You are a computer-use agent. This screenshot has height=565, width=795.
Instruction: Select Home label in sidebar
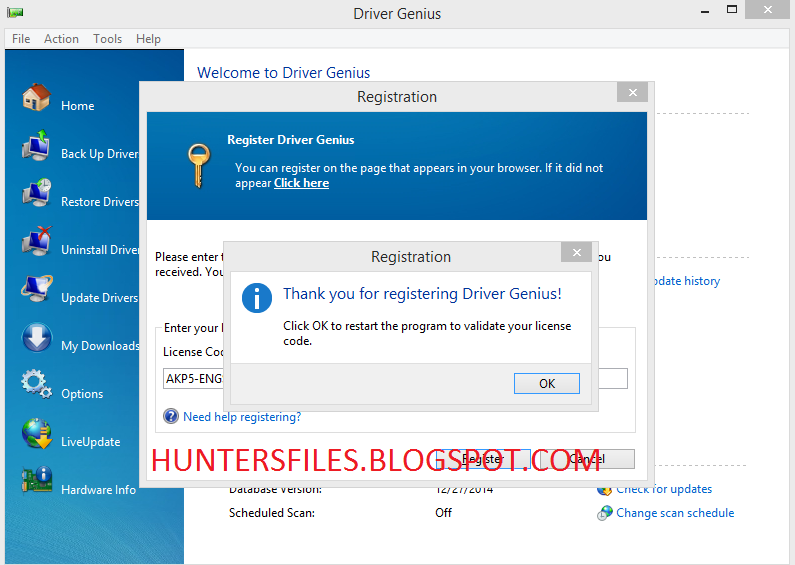78,106
